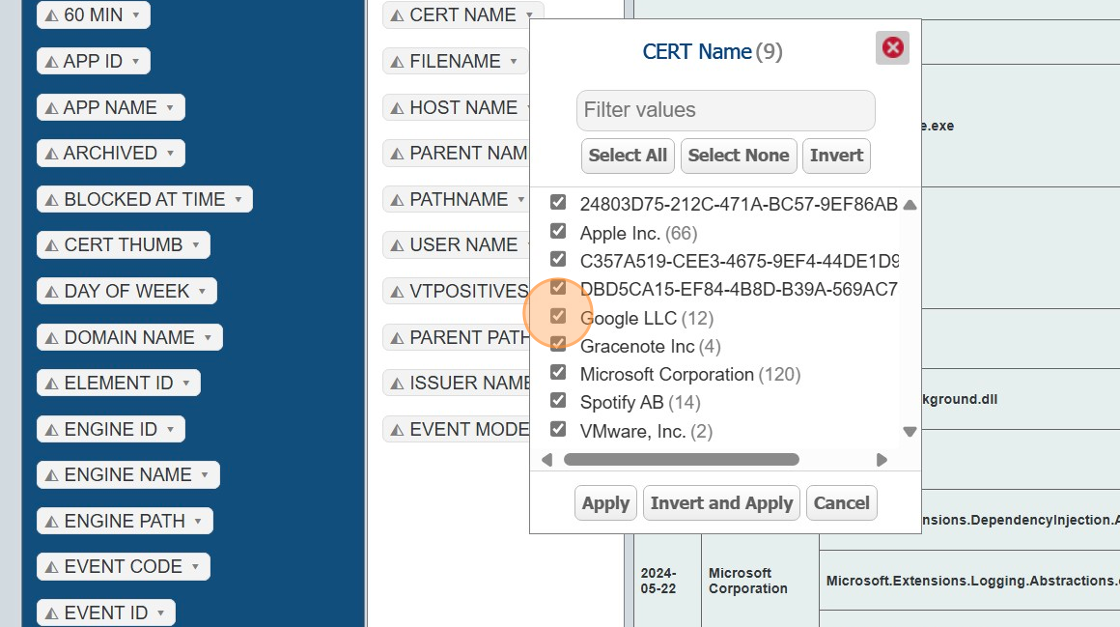Close the CERT Name filter dialog
The image size is (1120, 627).
coord(892,48)
